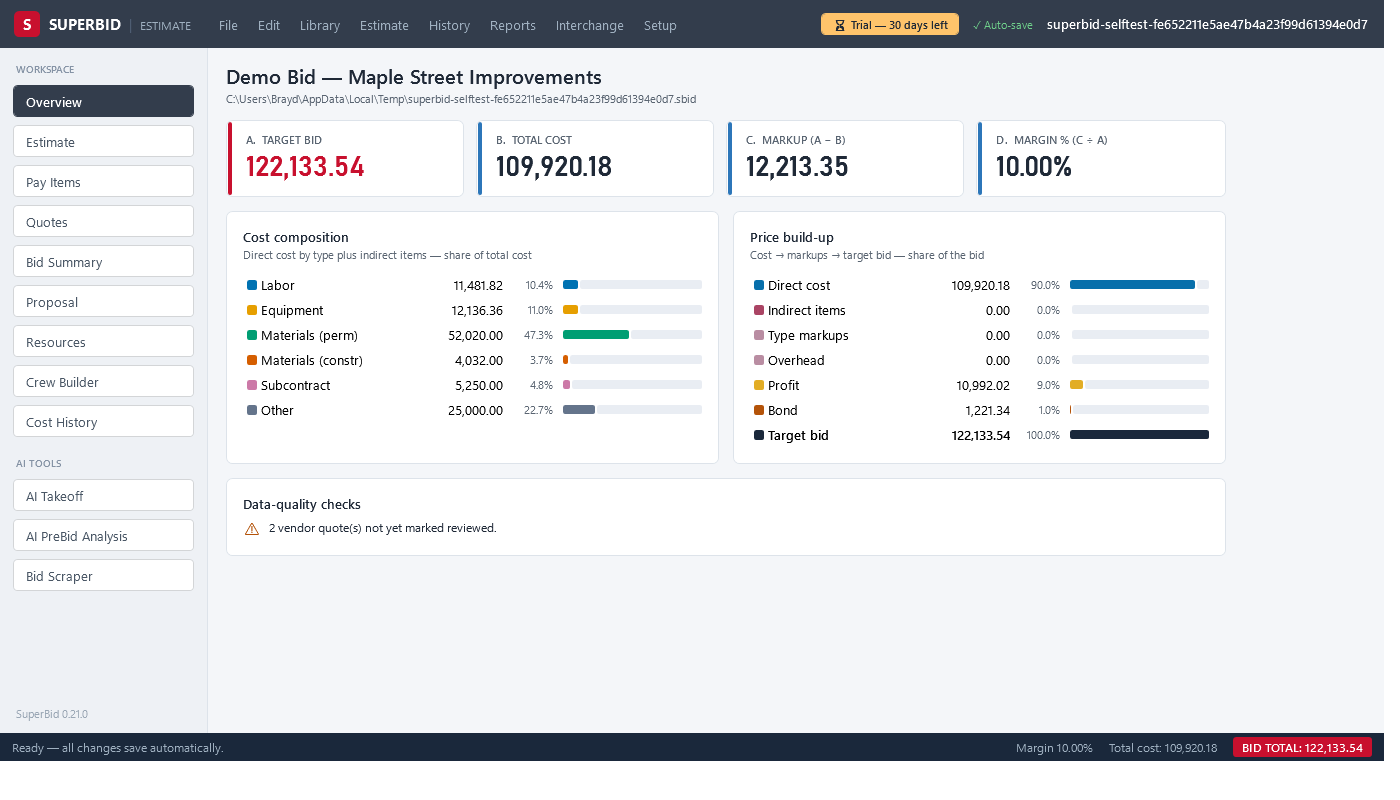Click the Overhead color swatch
Screen dimensions: 1400x800
[x=759, y=360]
